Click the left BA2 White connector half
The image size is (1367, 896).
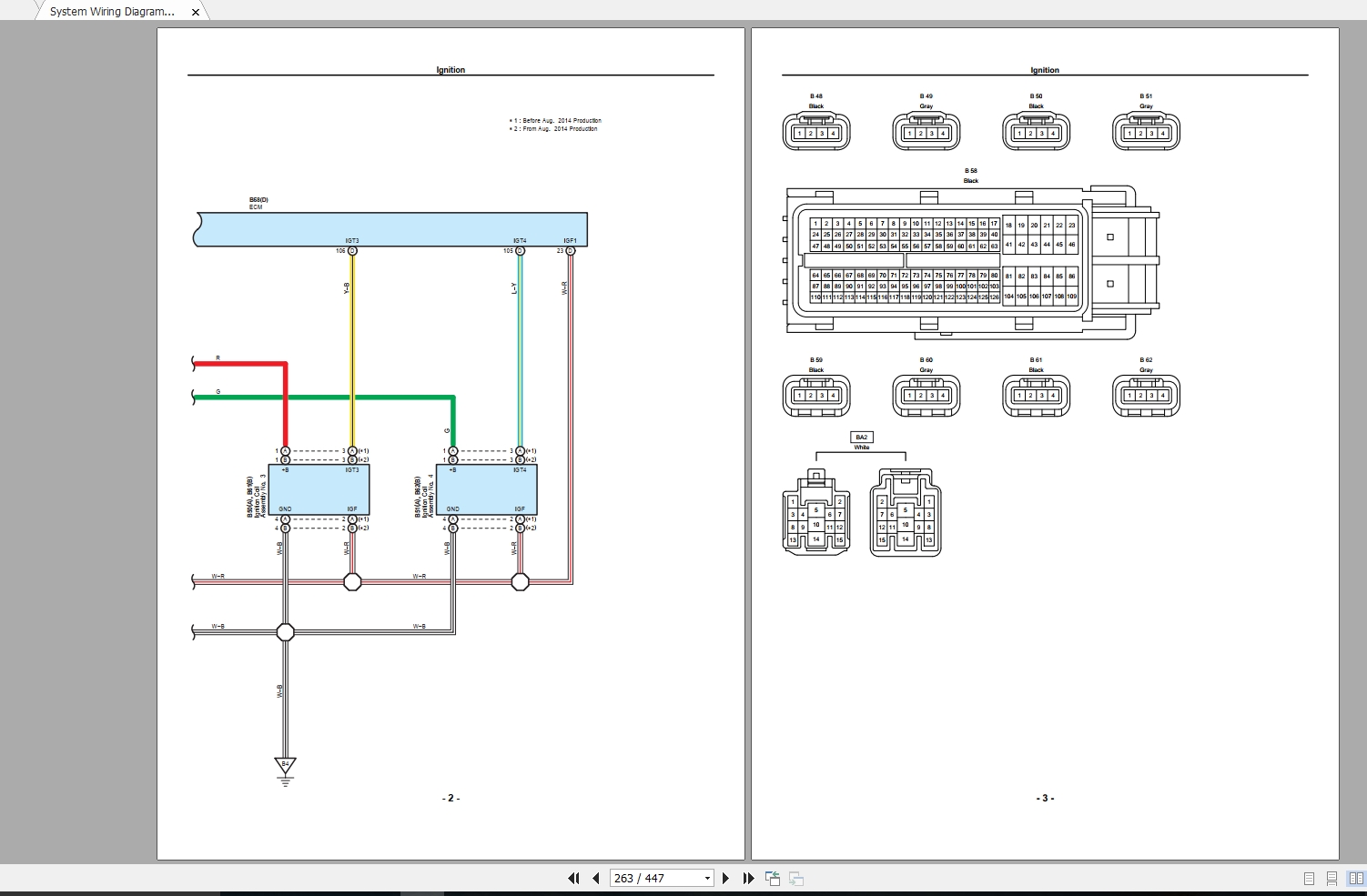(x=816, y=512)
